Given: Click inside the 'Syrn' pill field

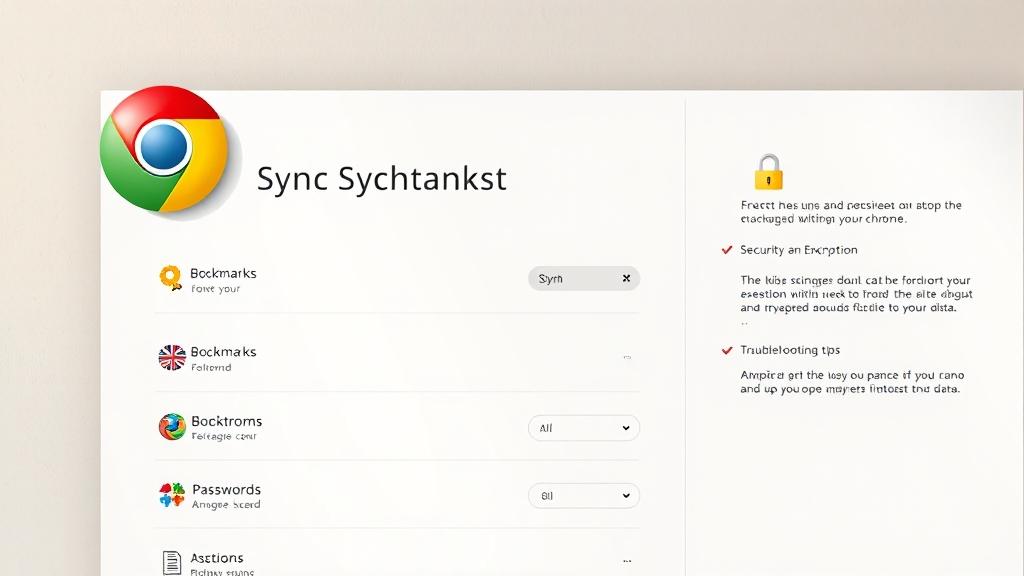Looking at the screenshot, I should (x=584, y=278).
